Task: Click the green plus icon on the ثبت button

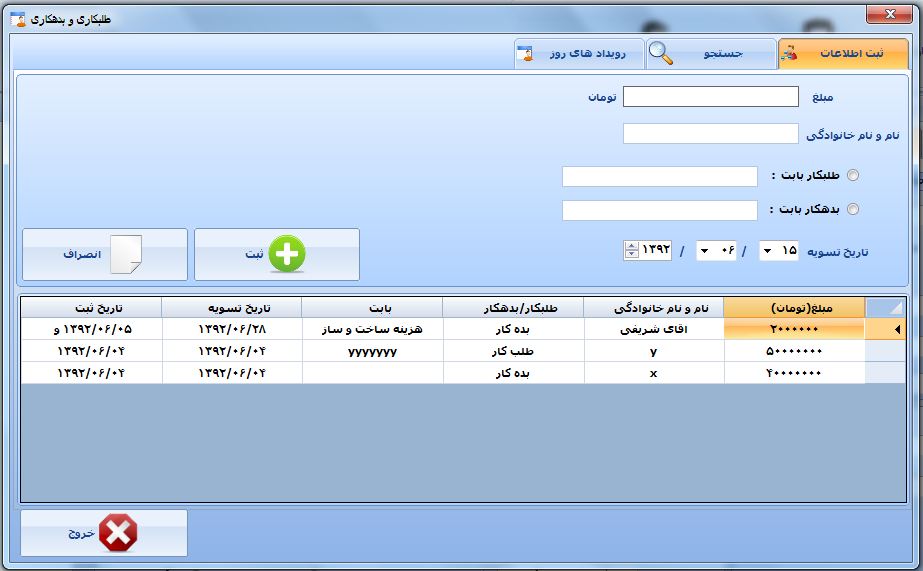Action: click(287, 254)
